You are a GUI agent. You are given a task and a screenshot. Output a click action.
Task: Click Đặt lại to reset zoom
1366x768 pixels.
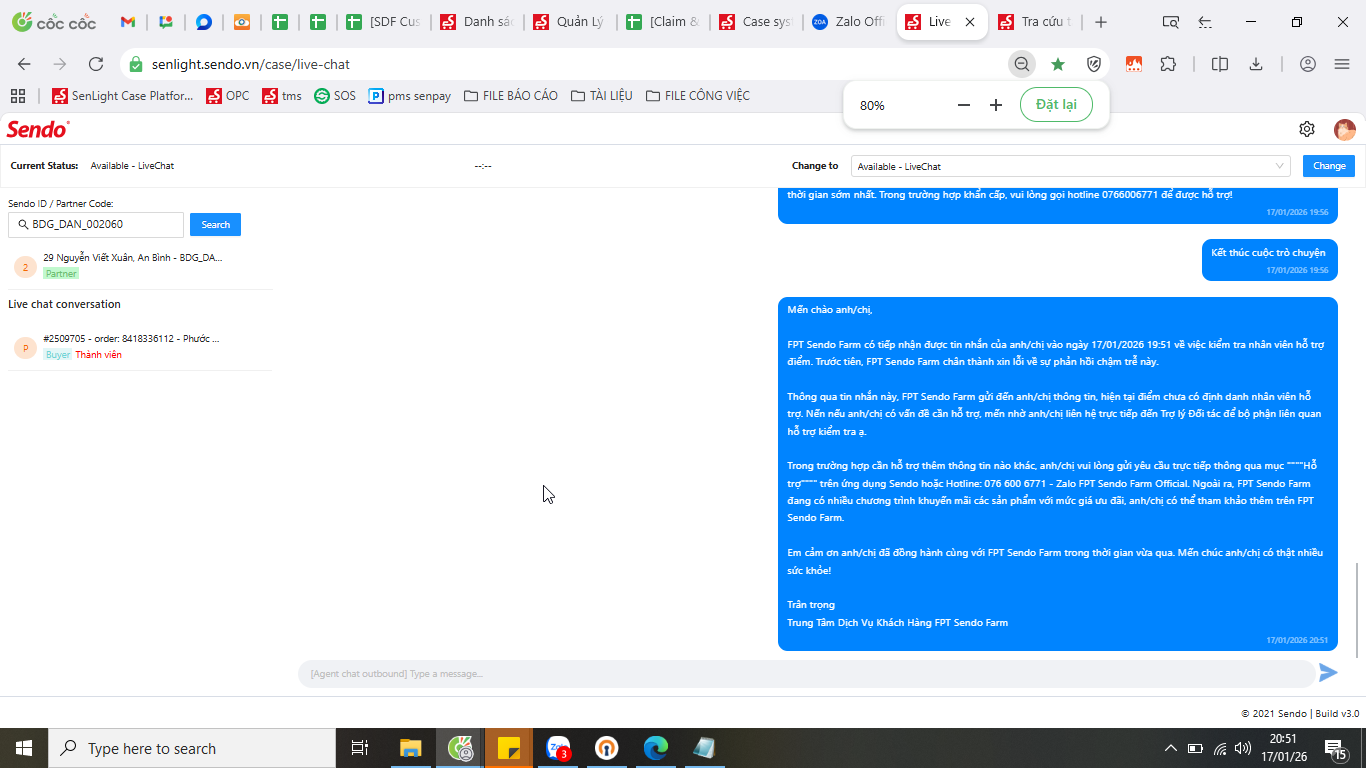point(1056,105)
